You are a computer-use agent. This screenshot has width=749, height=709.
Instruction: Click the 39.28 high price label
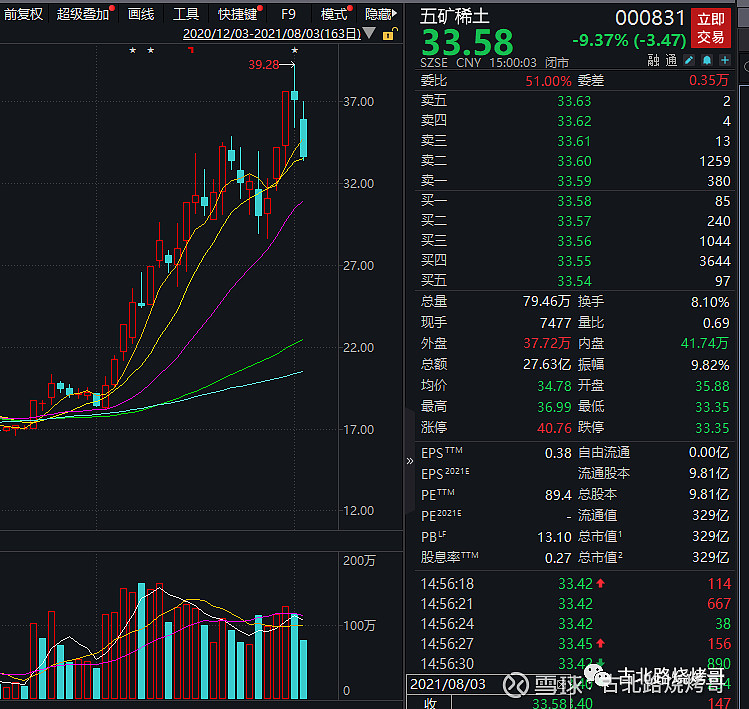[x=264, y=64]
